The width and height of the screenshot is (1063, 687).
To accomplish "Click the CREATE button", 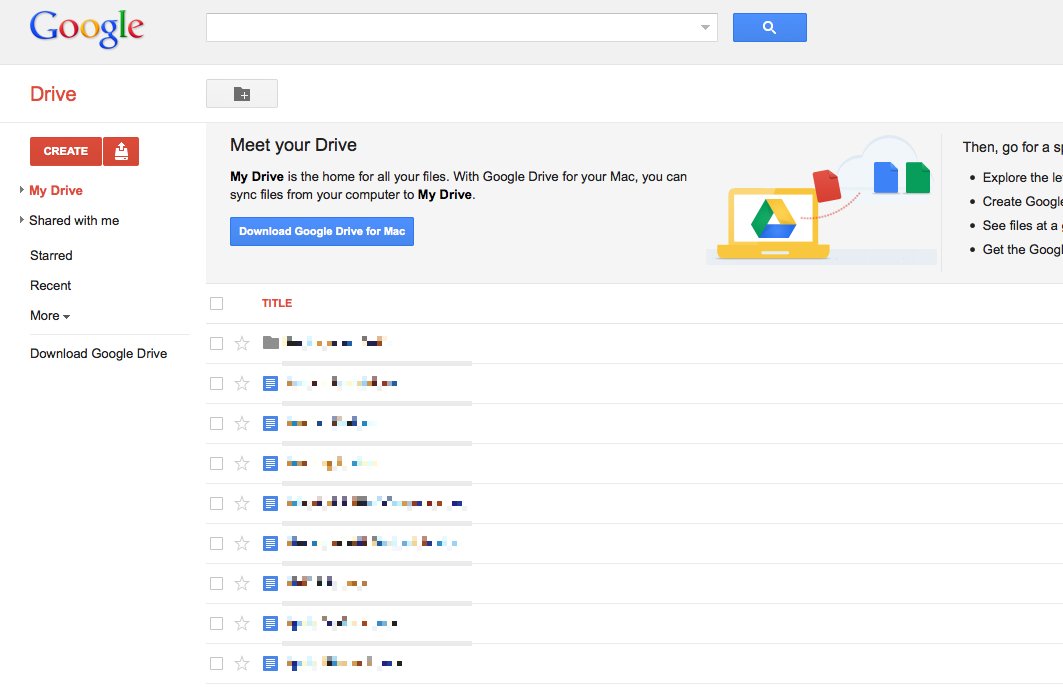I will click(x=65, y=151).
